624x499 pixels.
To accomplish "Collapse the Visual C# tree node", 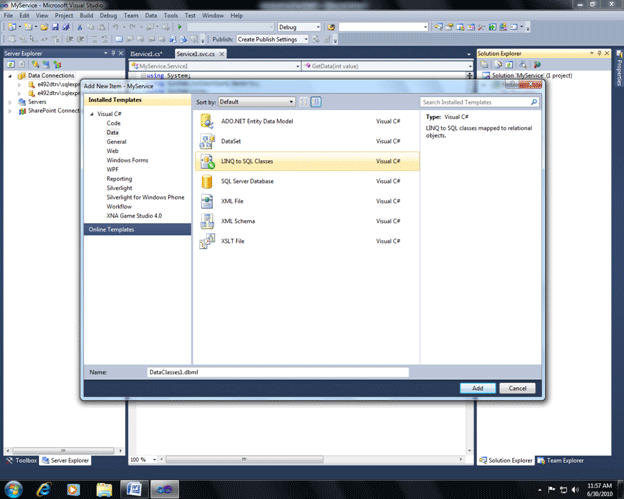I will 92,114.
